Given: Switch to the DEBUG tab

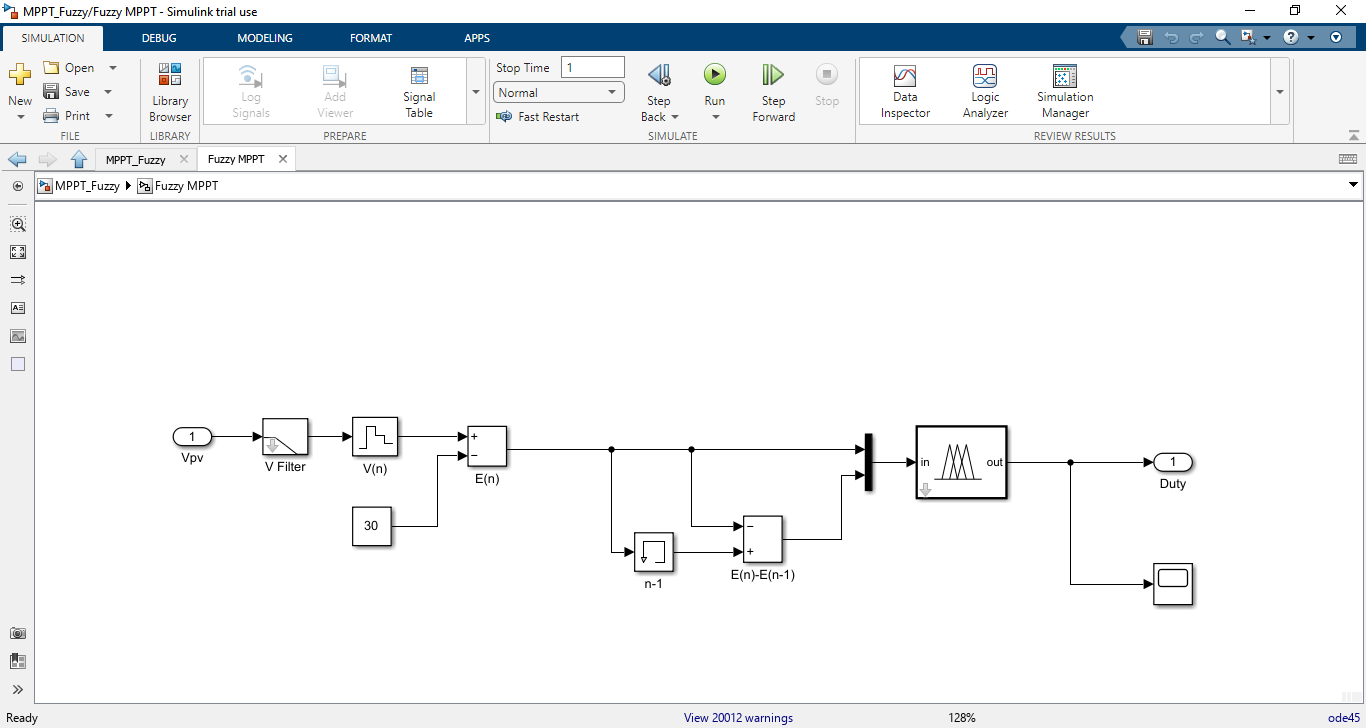Looking at the screenshot, I should [x=159, y=38].
